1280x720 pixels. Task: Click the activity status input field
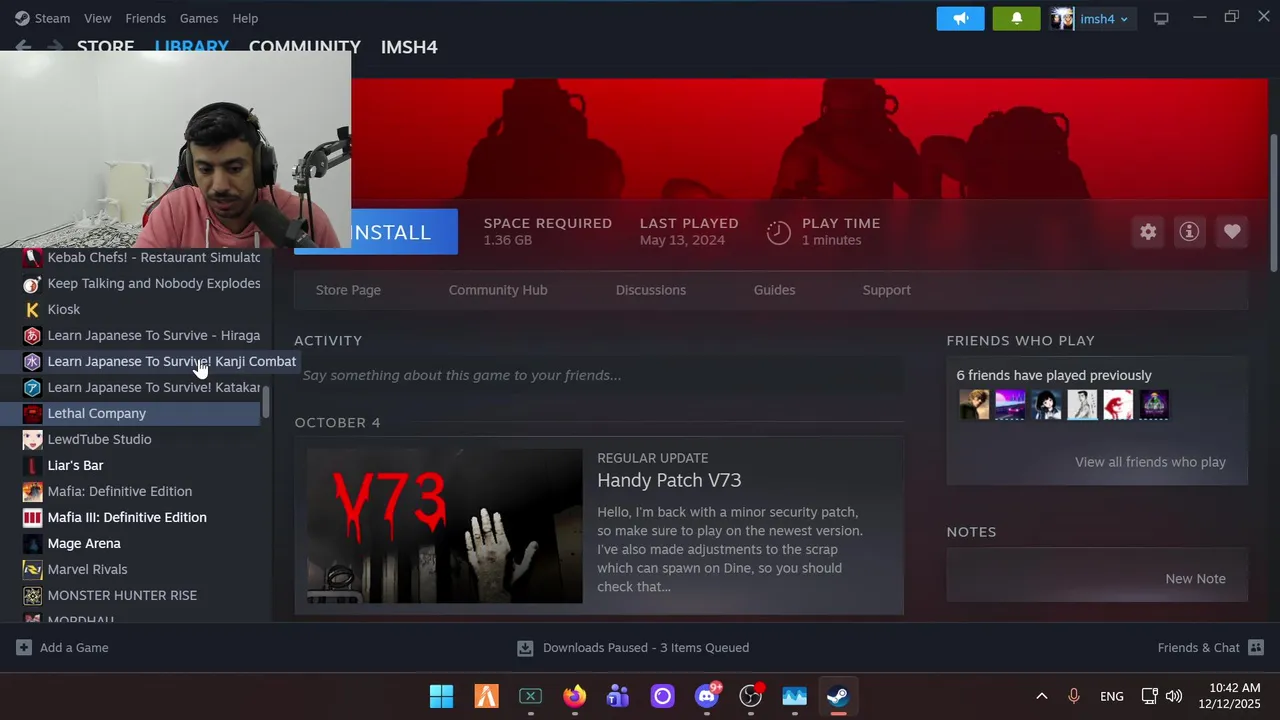(599, 375)
